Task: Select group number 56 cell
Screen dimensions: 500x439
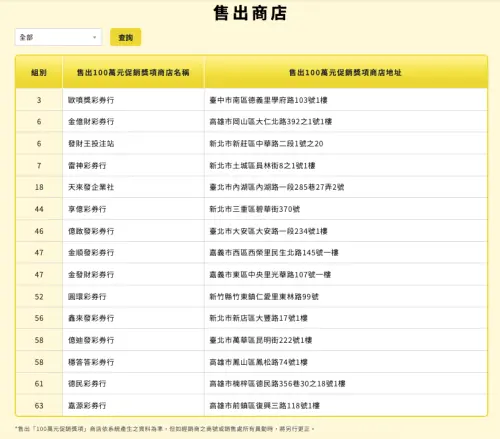Action: pyautogui.click(x=39, y=318)
